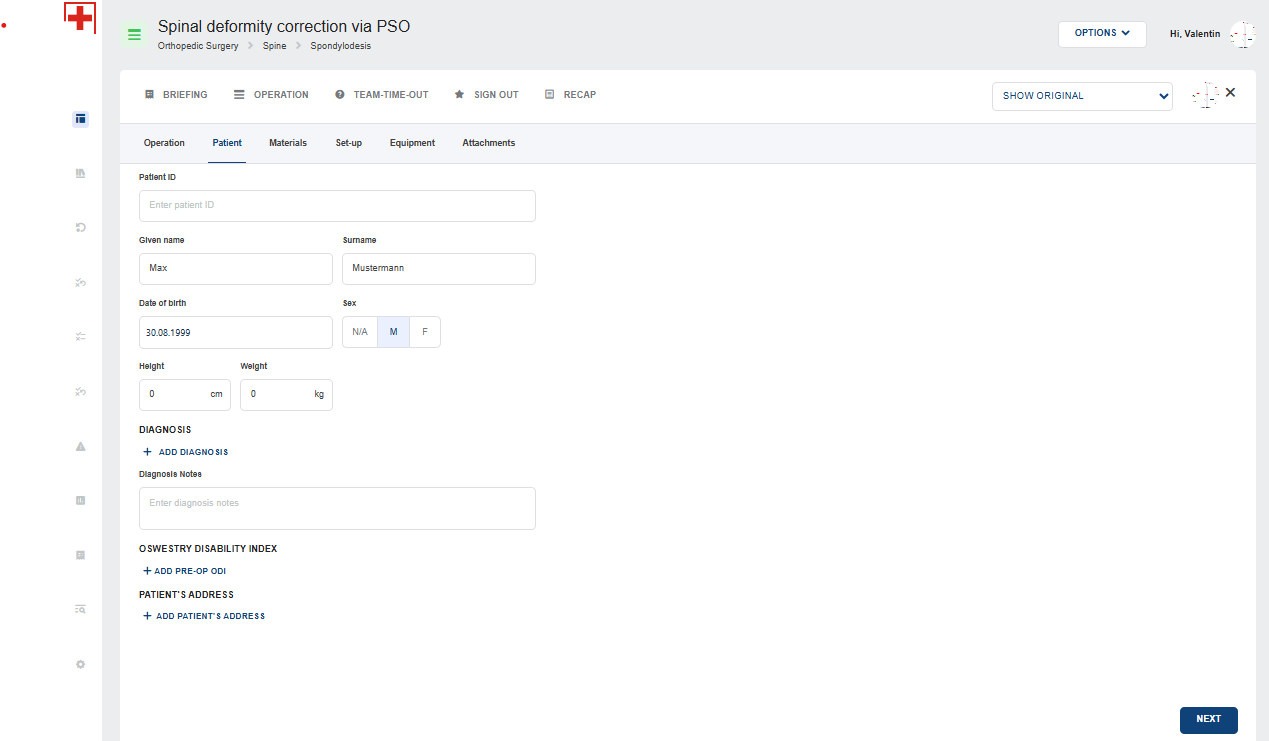The width and height of the screenshot is (1269, 741).
Task: Open the Team-Time-Out tab
Action: (381, 95)
